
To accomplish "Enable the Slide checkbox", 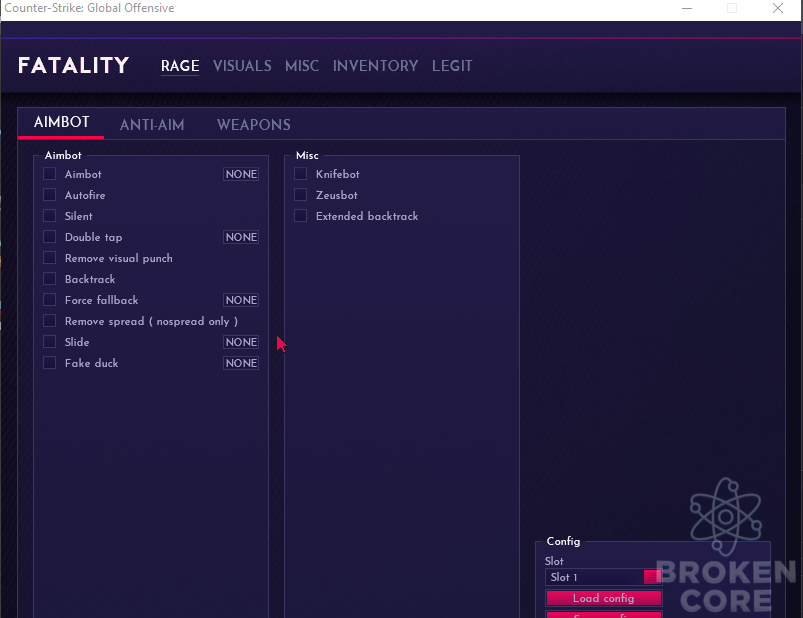I will click(50, 342).
